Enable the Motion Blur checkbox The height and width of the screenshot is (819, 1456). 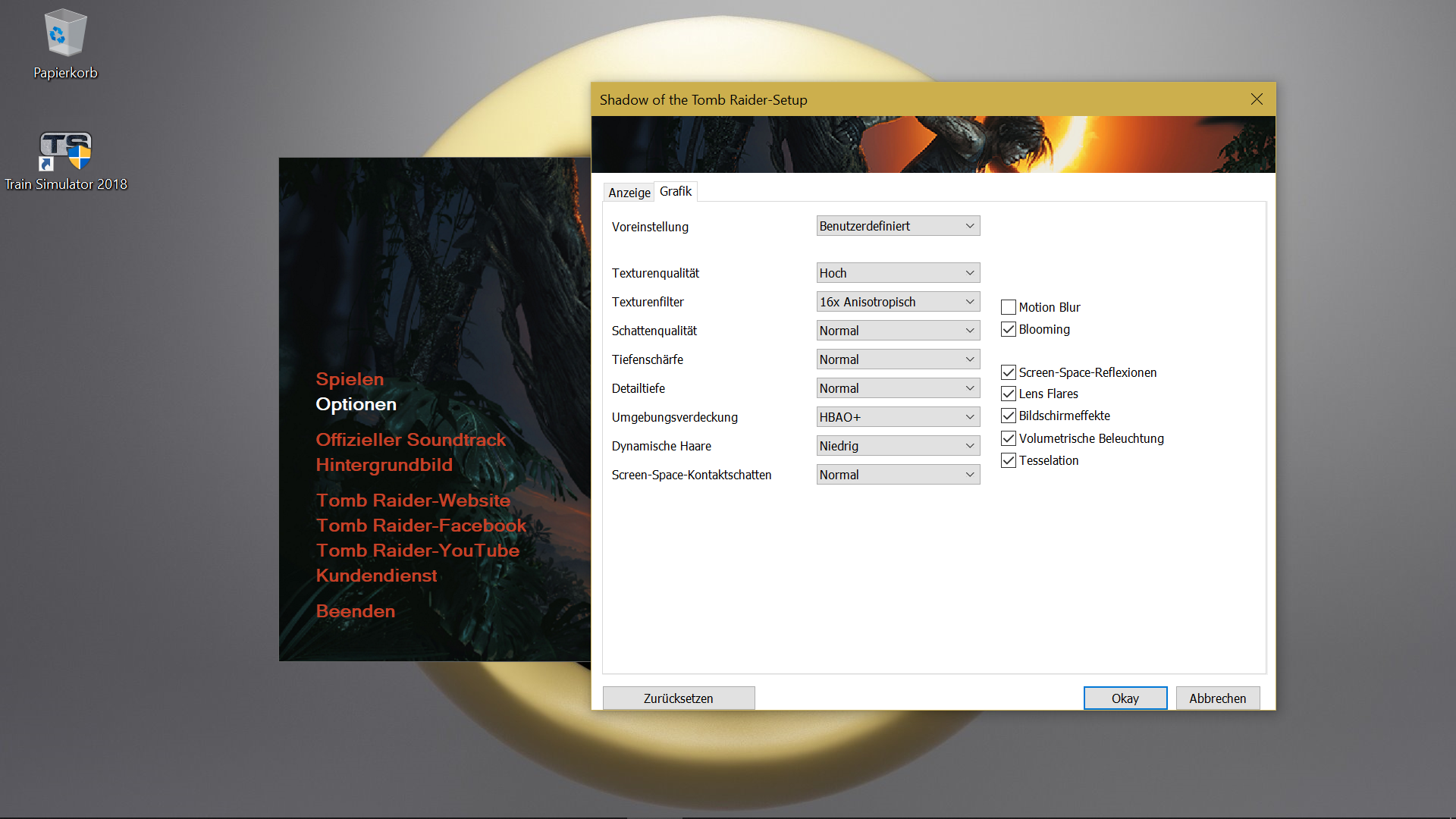click(x=1009, y=307)
